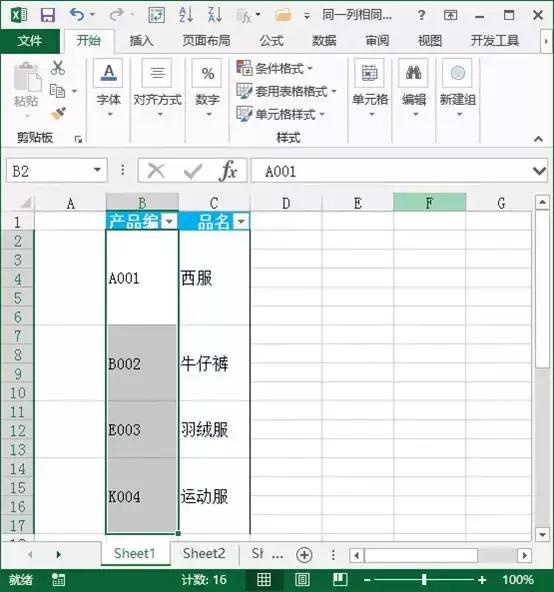The width and height of the screenshot is (554, 592).
Task: Switch to the Review (审阅) tab
Action: coord(377,41)
